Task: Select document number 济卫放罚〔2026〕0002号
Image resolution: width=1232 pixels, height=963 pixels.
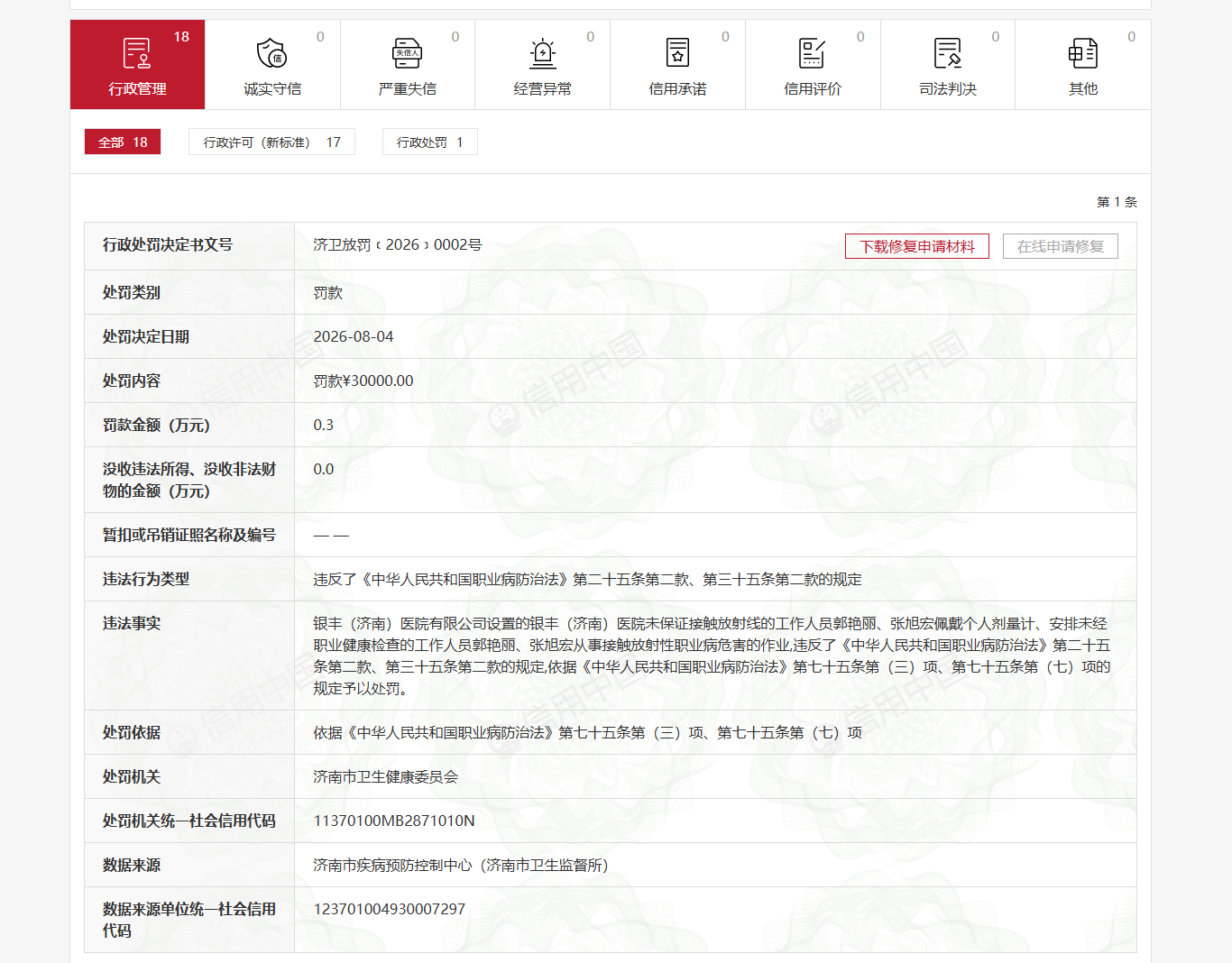Action: (x=398, y=245)
